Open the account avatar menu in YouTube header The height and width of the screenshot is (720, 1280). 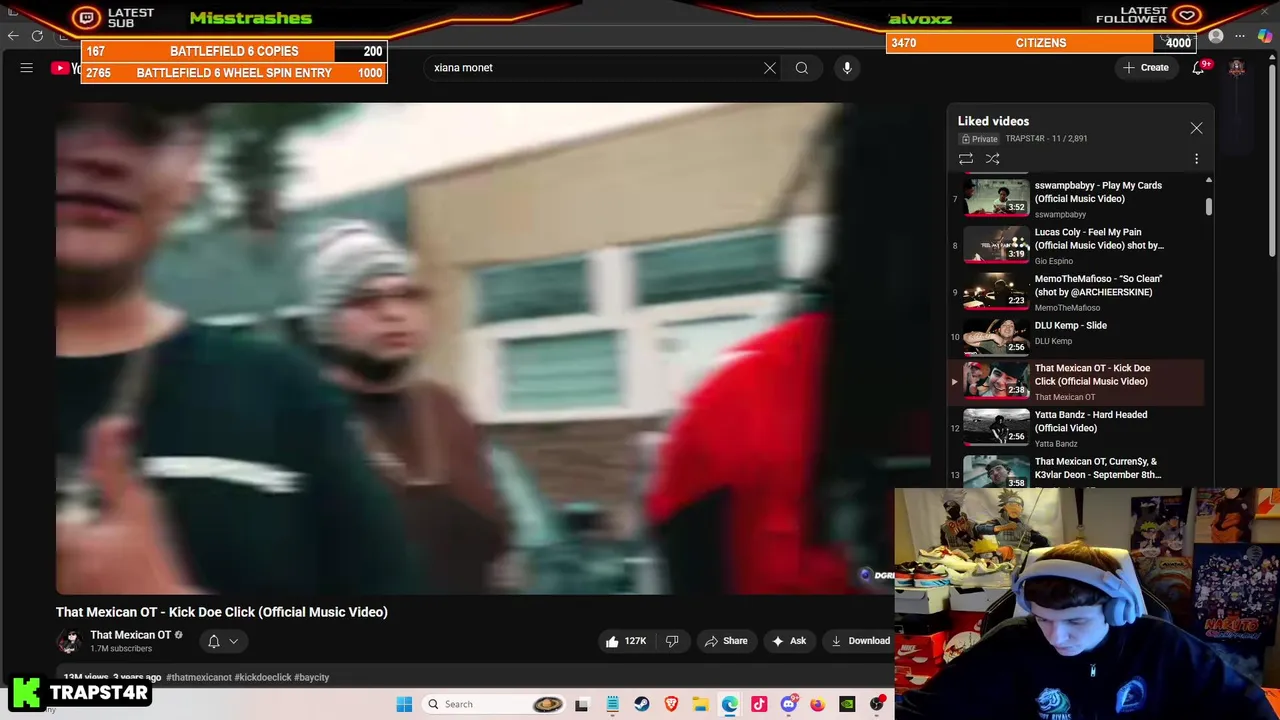(x=1237, y=68)
